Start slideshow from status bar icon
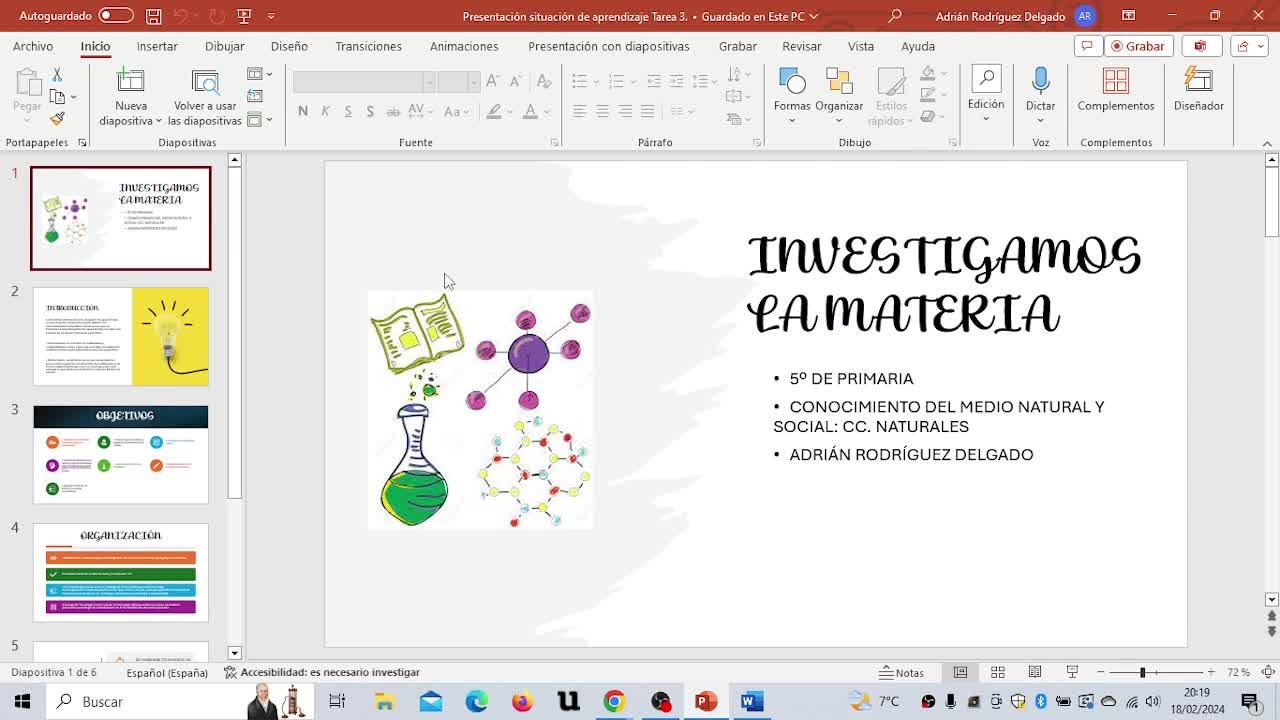The image size is (1280, 720). [x=1072, y=672]
